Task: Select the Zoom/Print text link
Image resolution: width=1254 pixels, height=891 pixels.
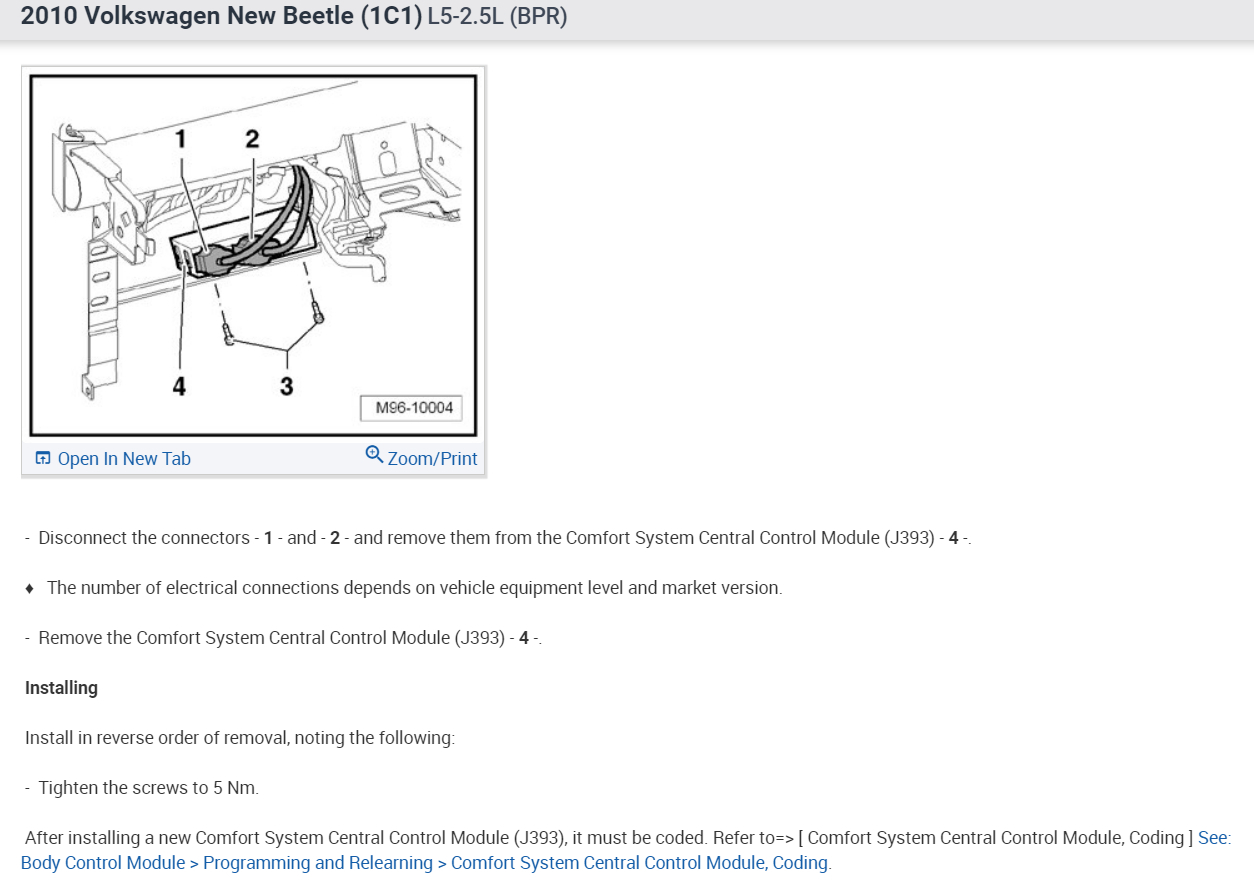Action: coord(432,459)
